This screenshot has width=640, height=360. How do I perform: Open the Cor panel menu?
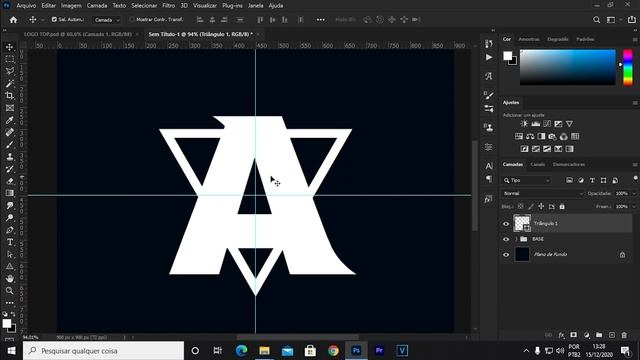pos(635,40)
